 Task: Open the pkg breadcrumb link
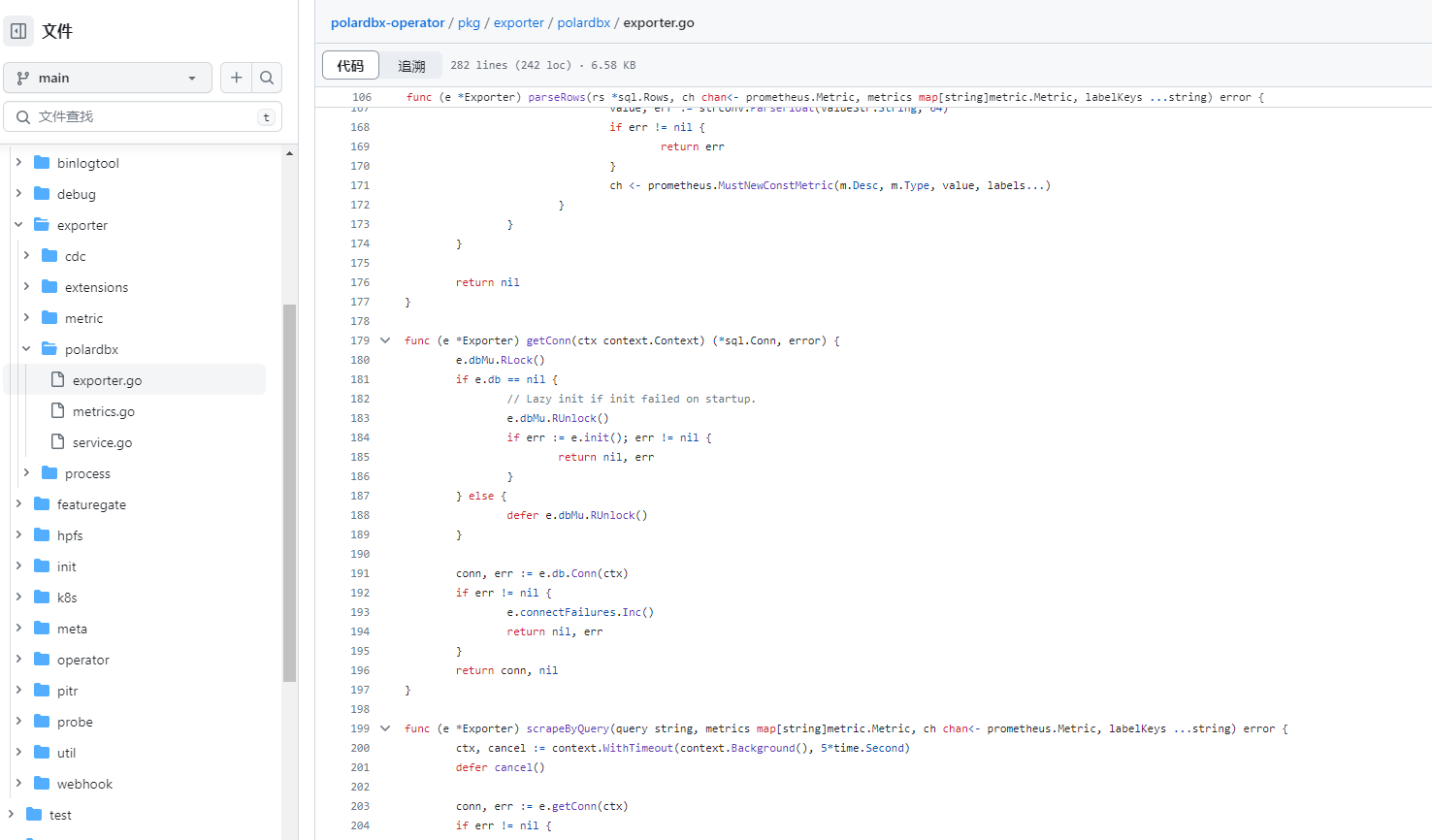point(469,22)
